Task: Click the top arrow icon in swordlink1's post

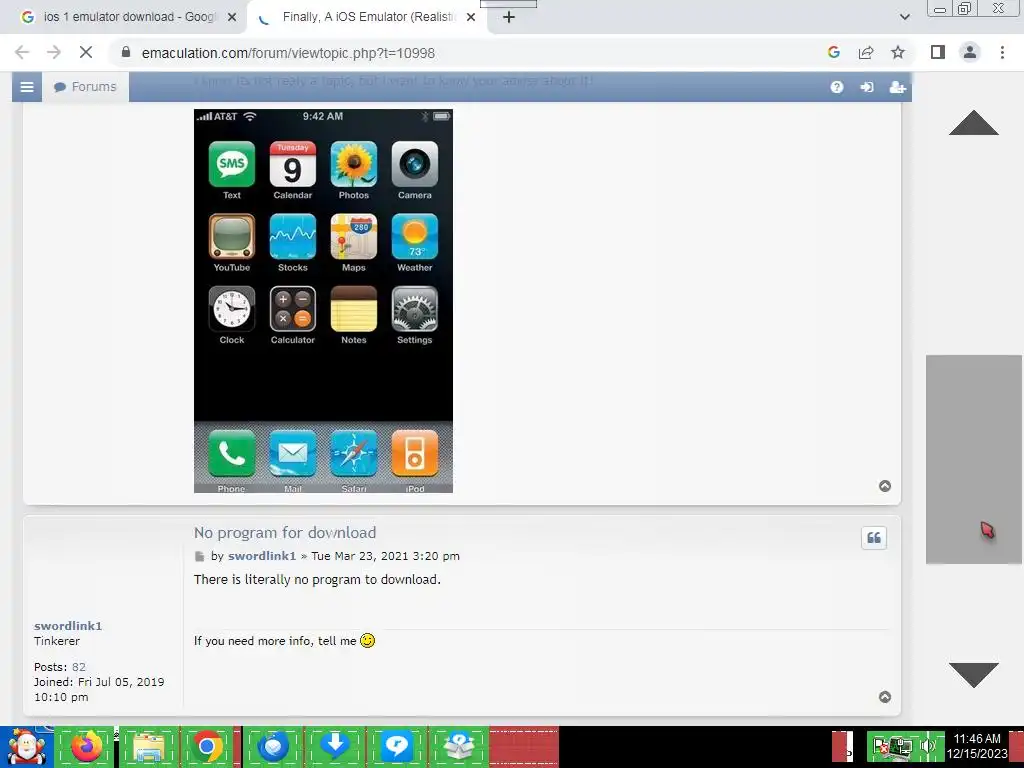Action: click(x=885, y=697)
